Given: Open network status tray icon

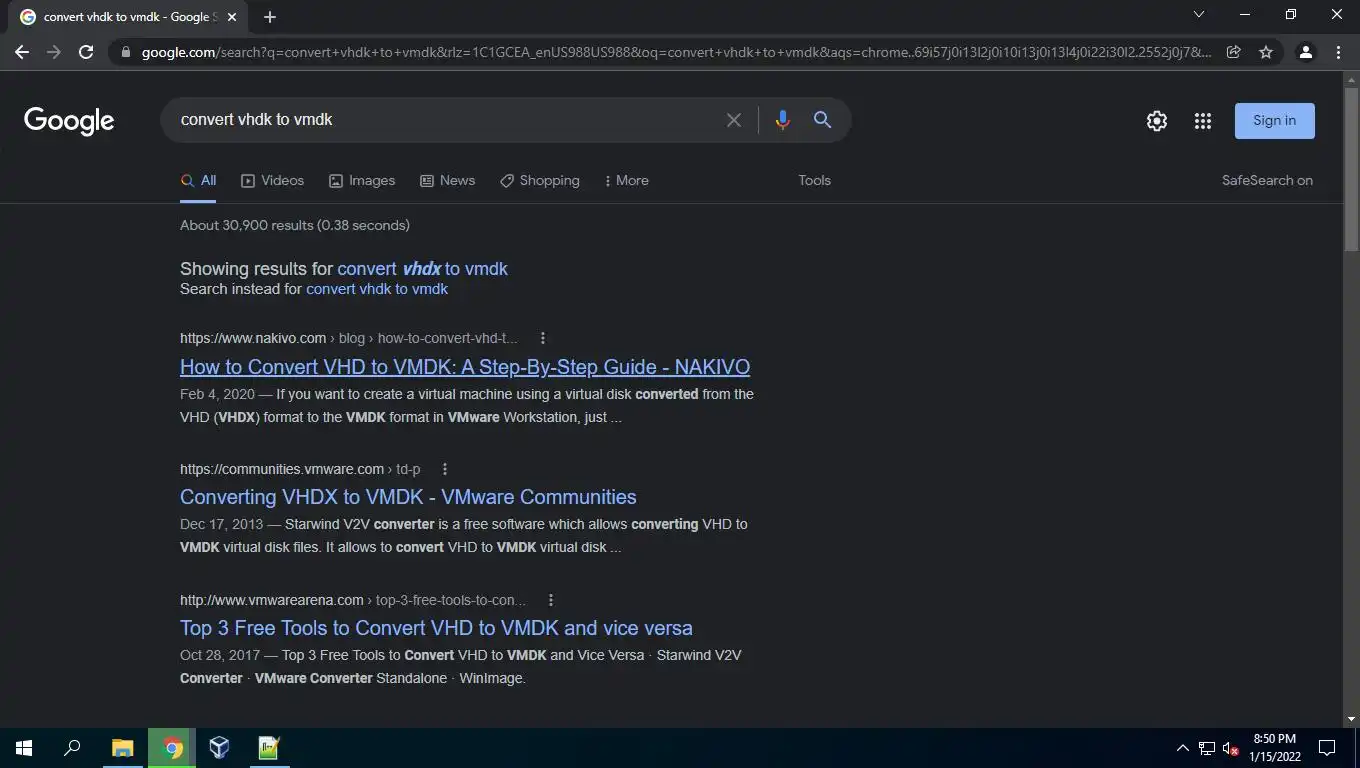Looking at the screenshot, I should tap(1207, 748).
